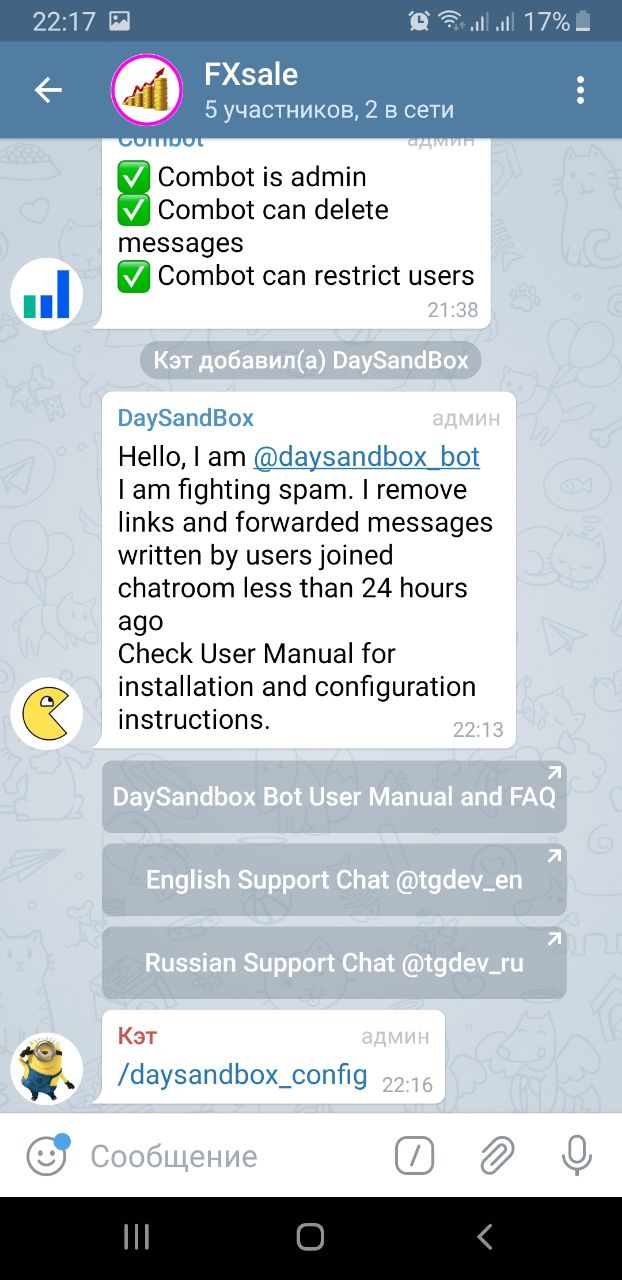The width and height of the screenshot is (622, 1280).
Task: Tap the paperclip attach icon
Action: coord(496,1157)
